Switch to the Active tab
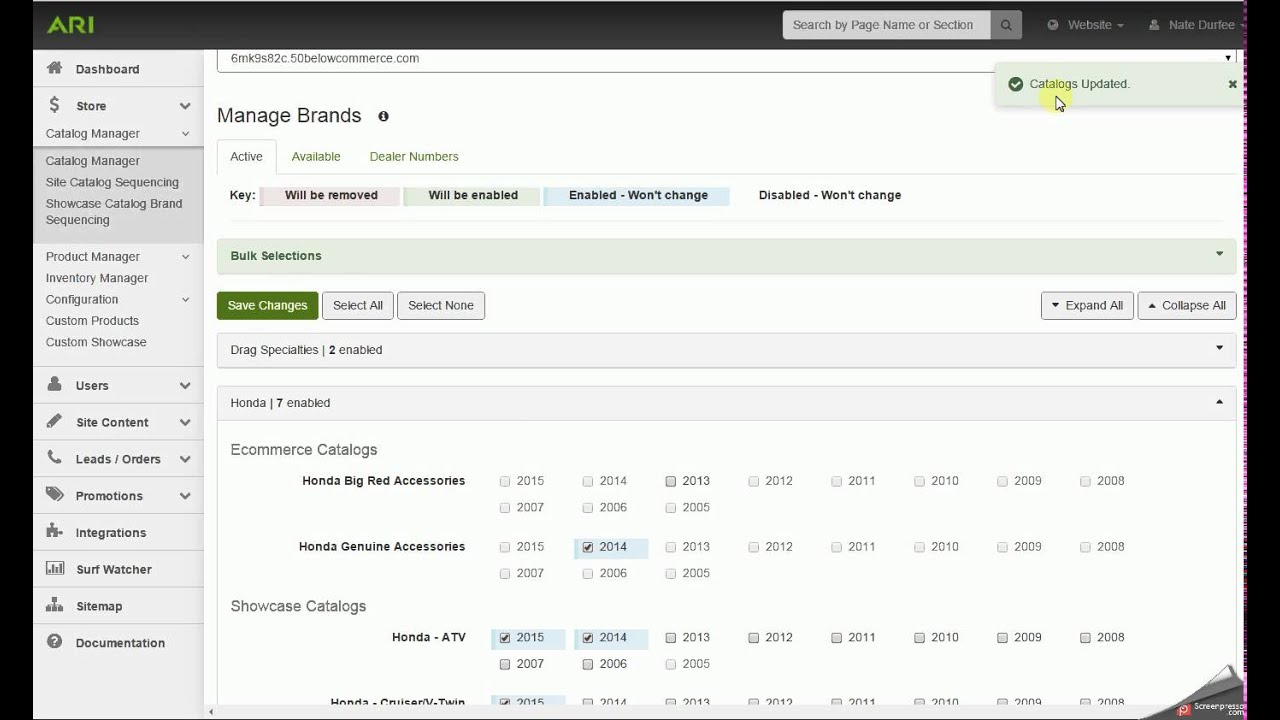 246,156
